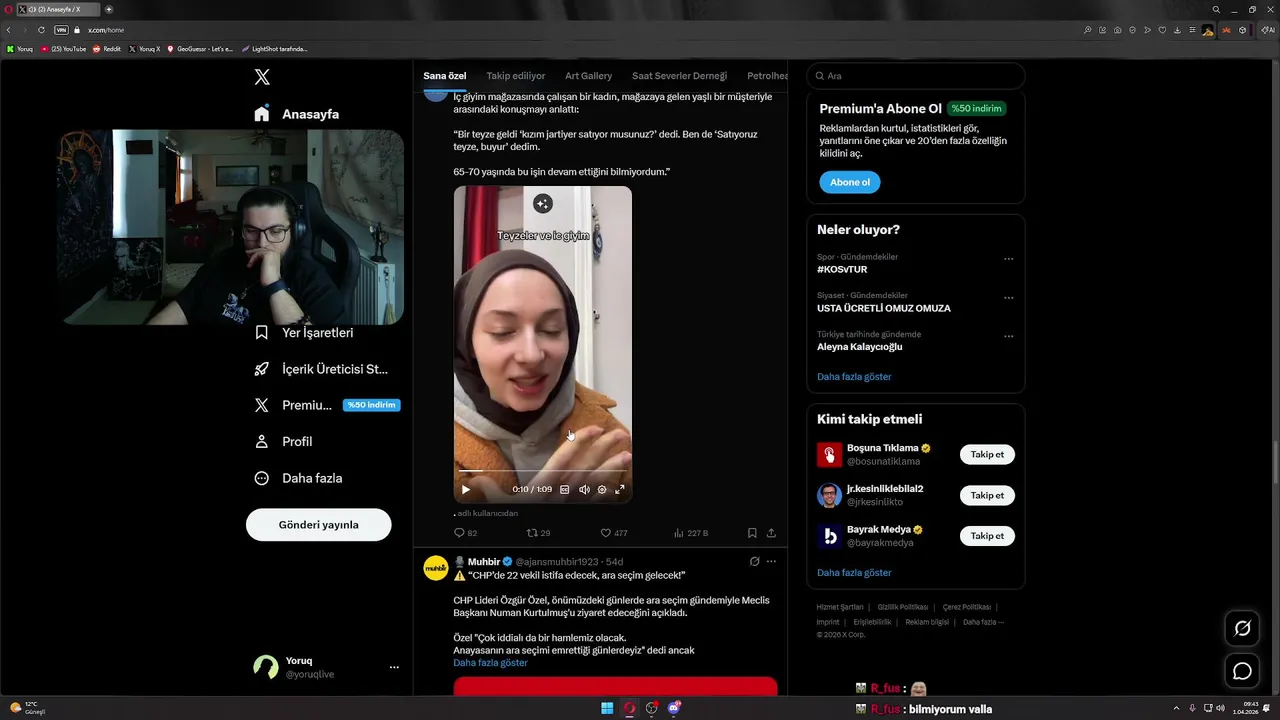Open the Reddit bookmark
This screenshot has height=720, width=1280.
[x=106, y=48]
